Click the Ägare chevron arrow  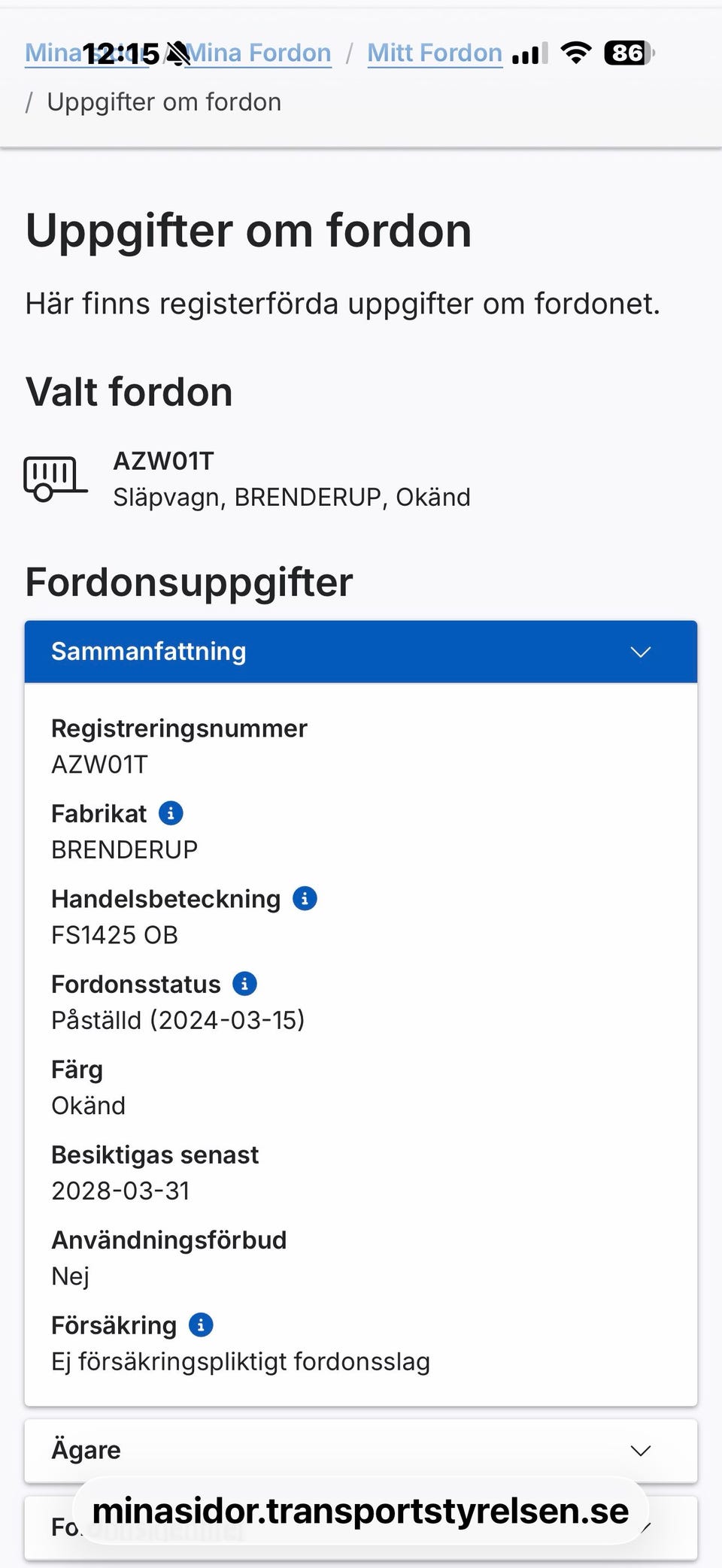pyautogui.click(x=640, y=1450)
